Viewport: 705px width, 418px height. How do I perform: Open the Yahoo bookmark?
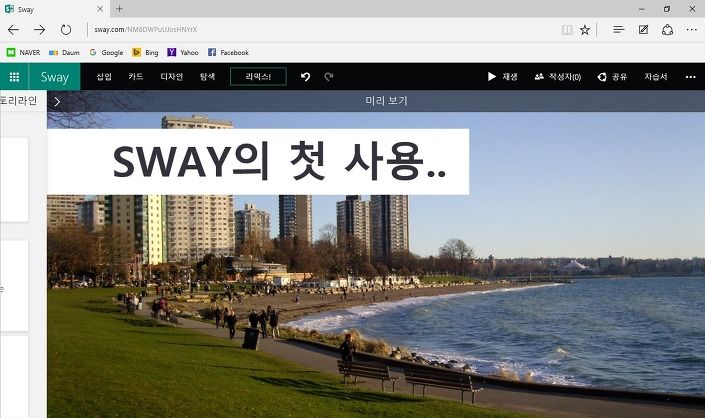click(x=183, y=53)
